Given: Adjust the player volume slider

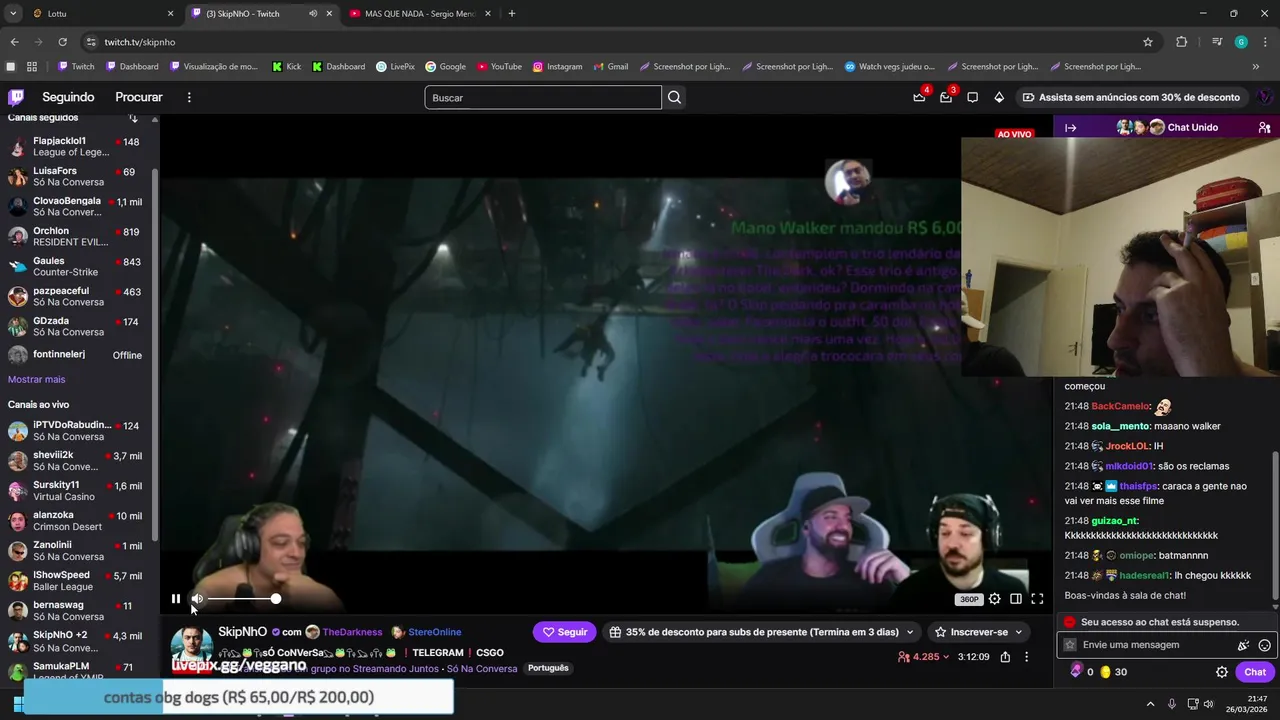Looking at the screenshot, I should 244,599.
